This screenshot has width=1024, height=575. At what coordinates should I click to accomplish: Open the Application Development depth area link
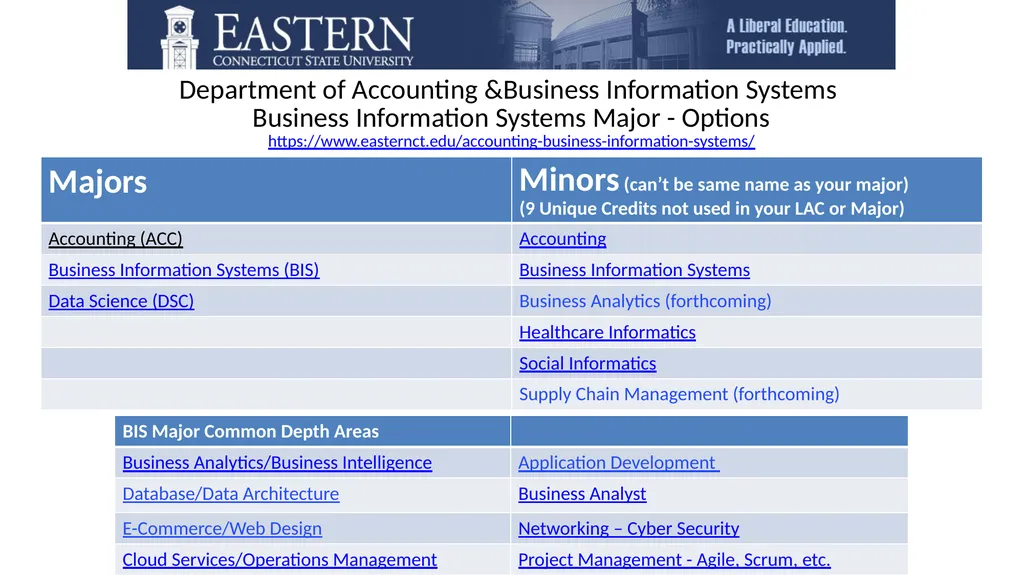coord(618,463)
